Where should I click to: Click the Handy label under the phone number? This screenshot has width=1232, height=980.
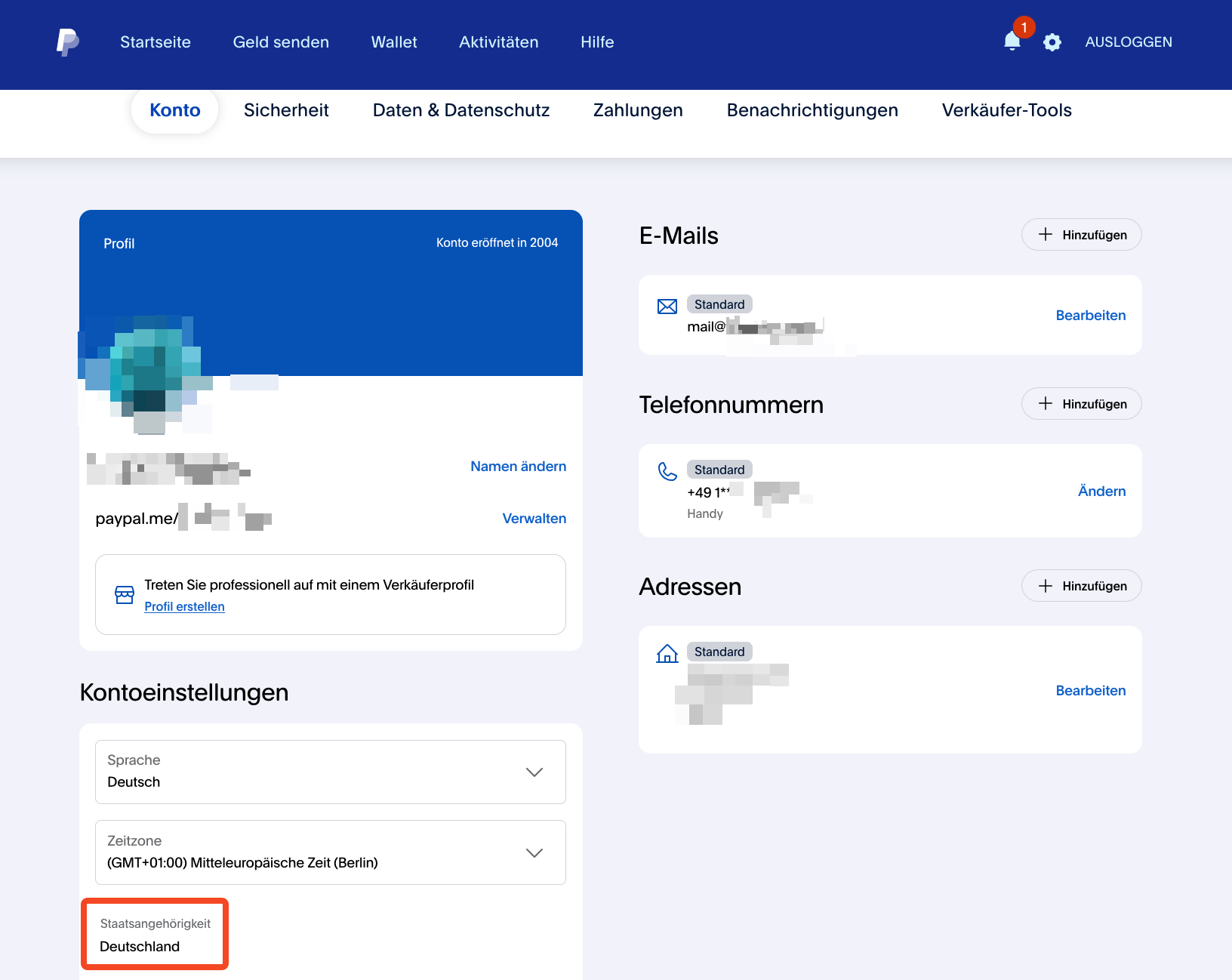click(x=705, y=514)
